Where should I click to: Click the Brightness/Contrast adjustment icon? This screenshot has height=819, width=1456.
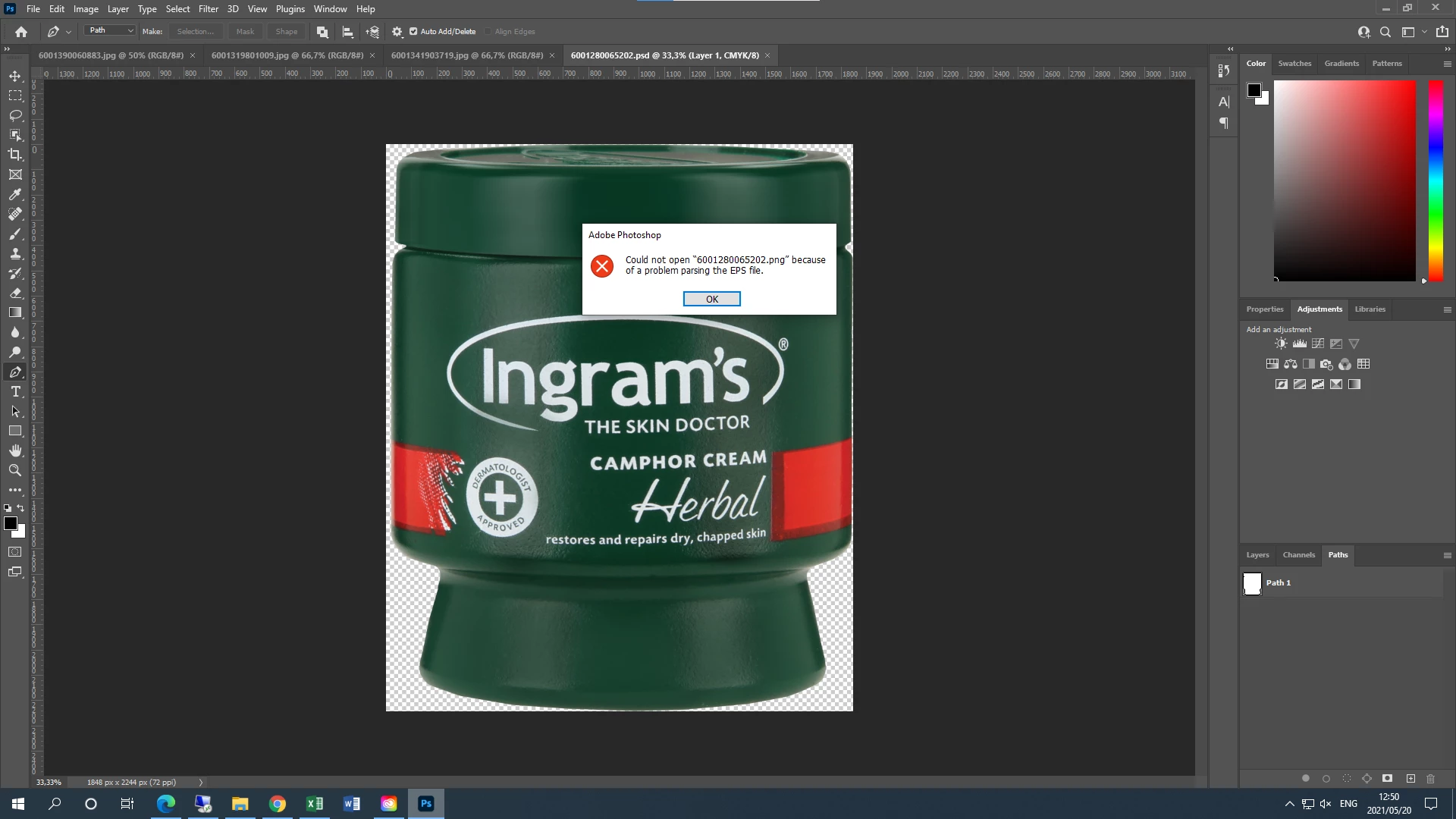1281,344
